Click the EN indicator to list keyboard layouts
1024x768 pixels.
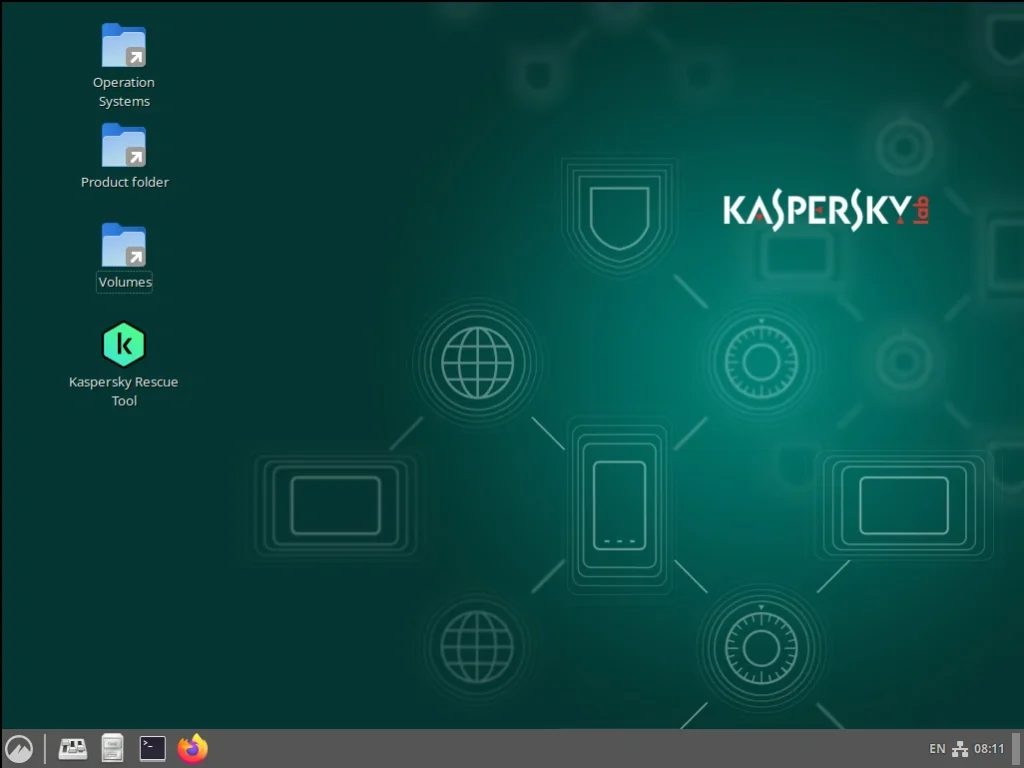click(937, 748)
